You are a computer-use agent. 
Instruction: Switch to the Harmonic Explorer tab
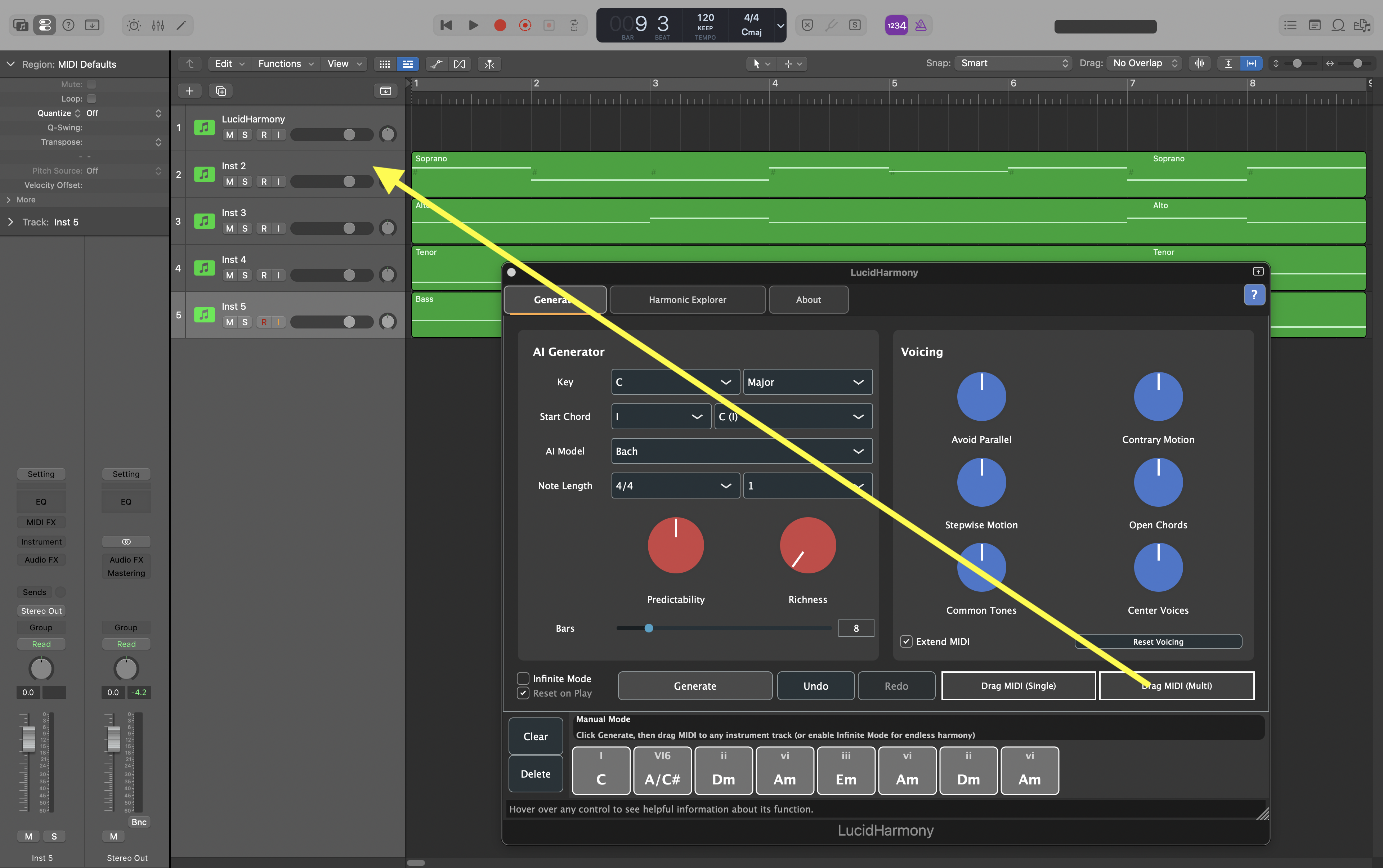[687, 300]
